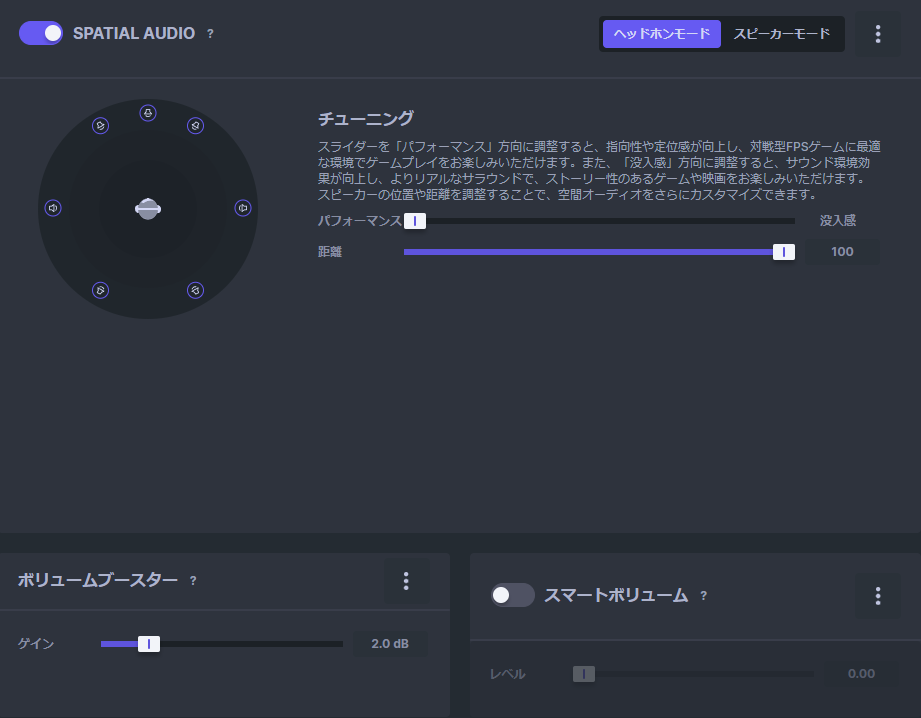Screen dimensions: 921x718
Task: Enable the スマートボリューム toggle
Action: click(x=513, y=595)
